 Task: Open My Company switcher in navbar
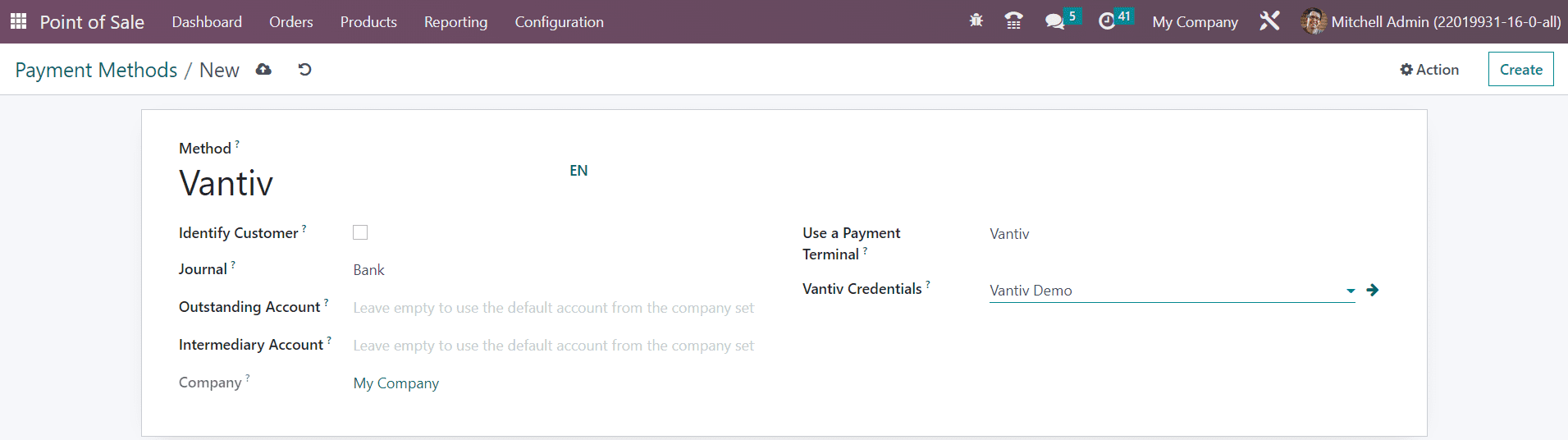click(1195, 22)
